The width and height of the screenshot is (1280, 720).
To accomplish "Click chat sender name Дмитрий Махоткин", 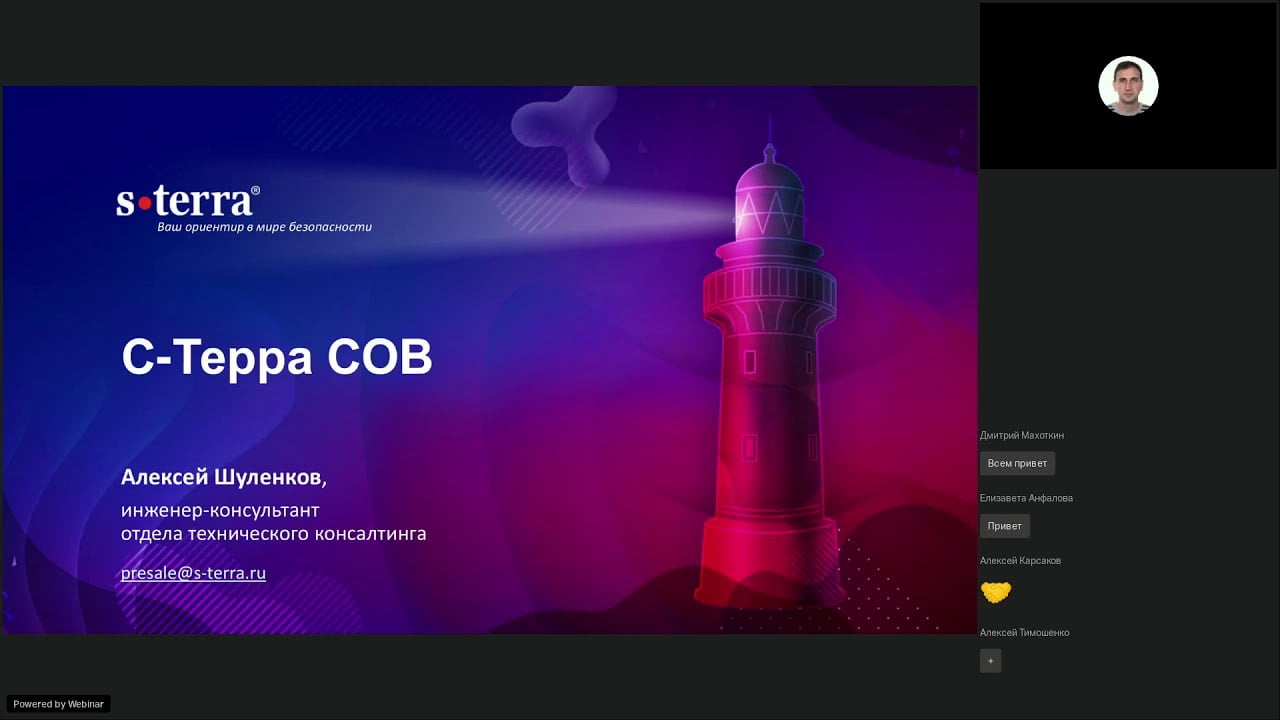I will [x=1021, y=435].
